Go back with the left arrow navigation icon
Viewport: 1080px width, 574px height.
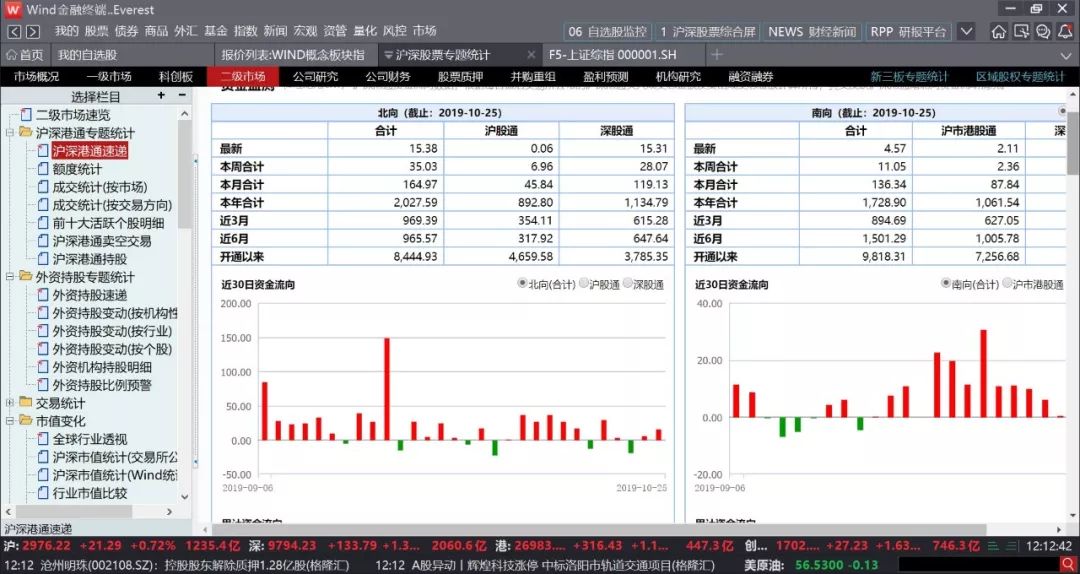point(14,32)
